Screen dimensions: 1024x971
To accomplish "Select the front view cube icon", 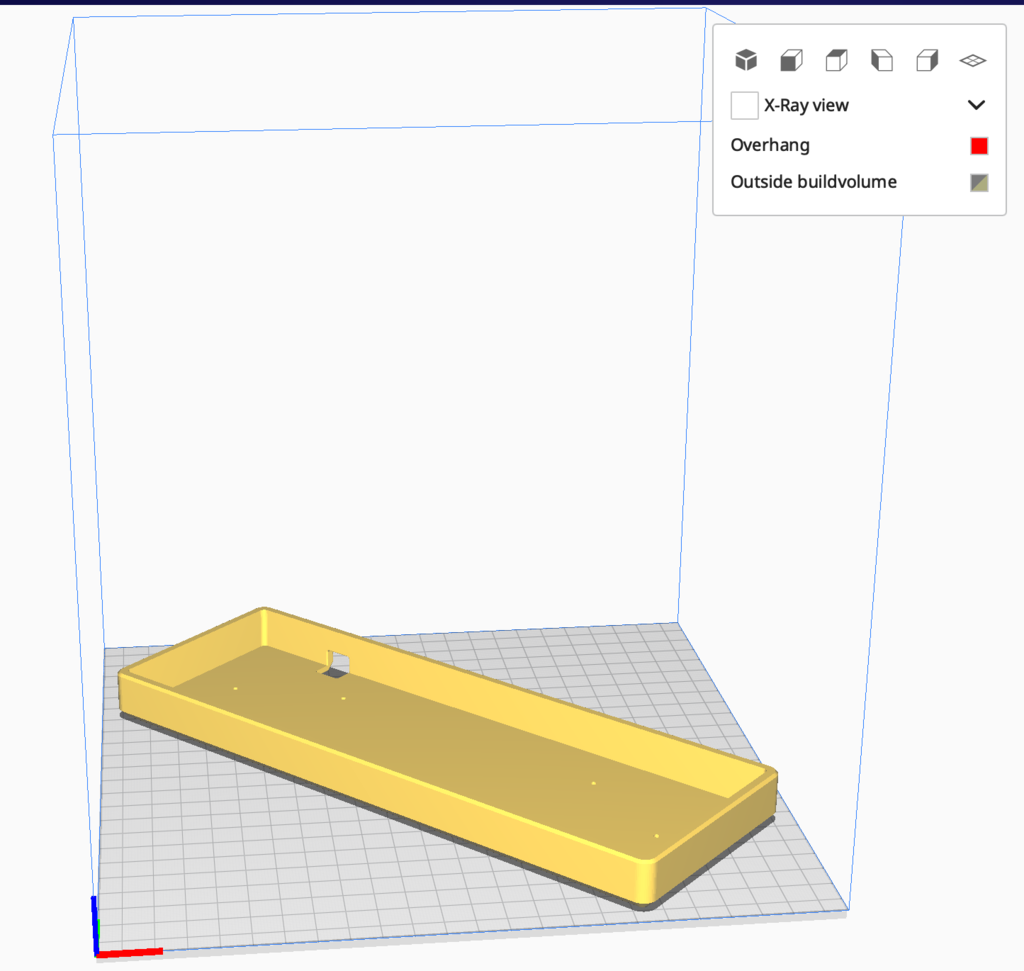I will point(792,60).
